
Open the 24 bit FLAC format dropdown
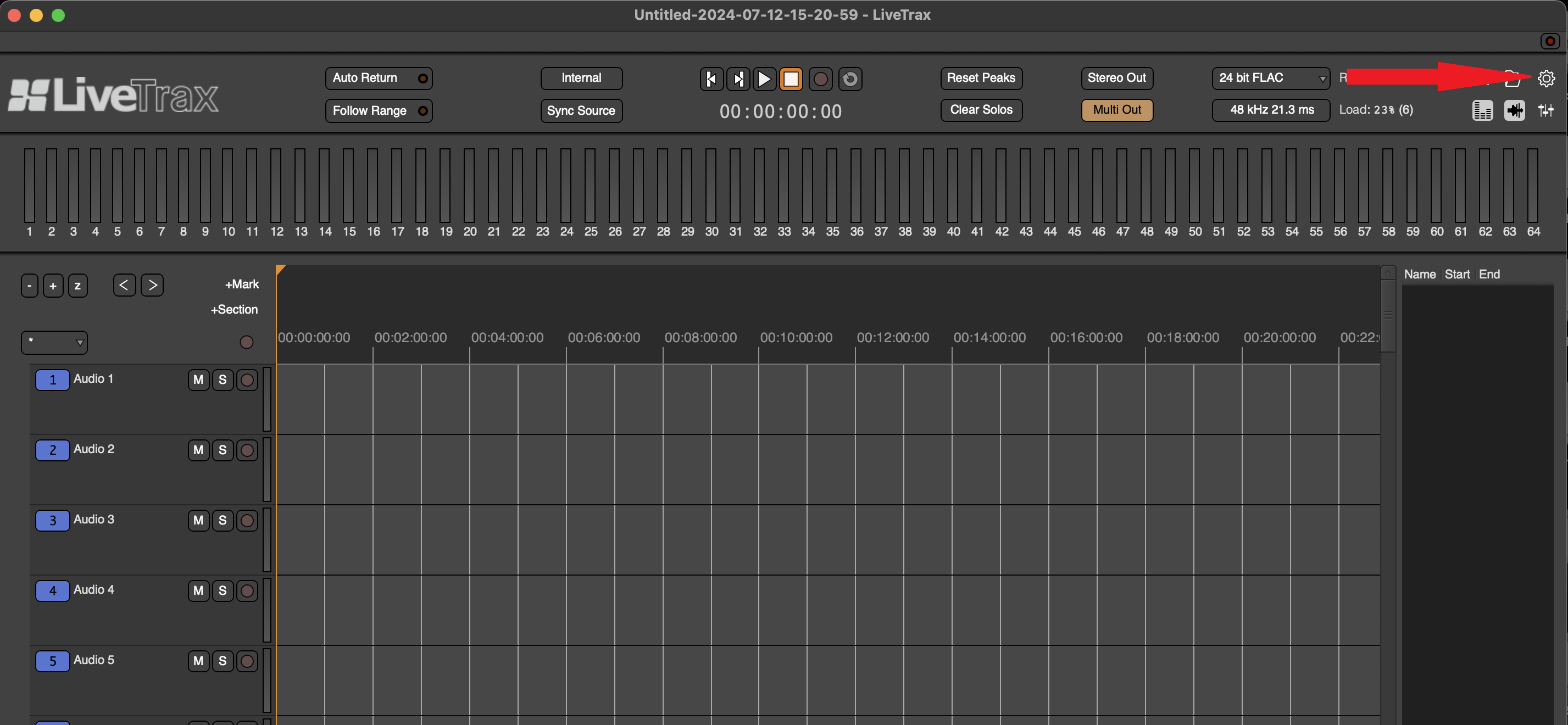tap(1271, 78)
